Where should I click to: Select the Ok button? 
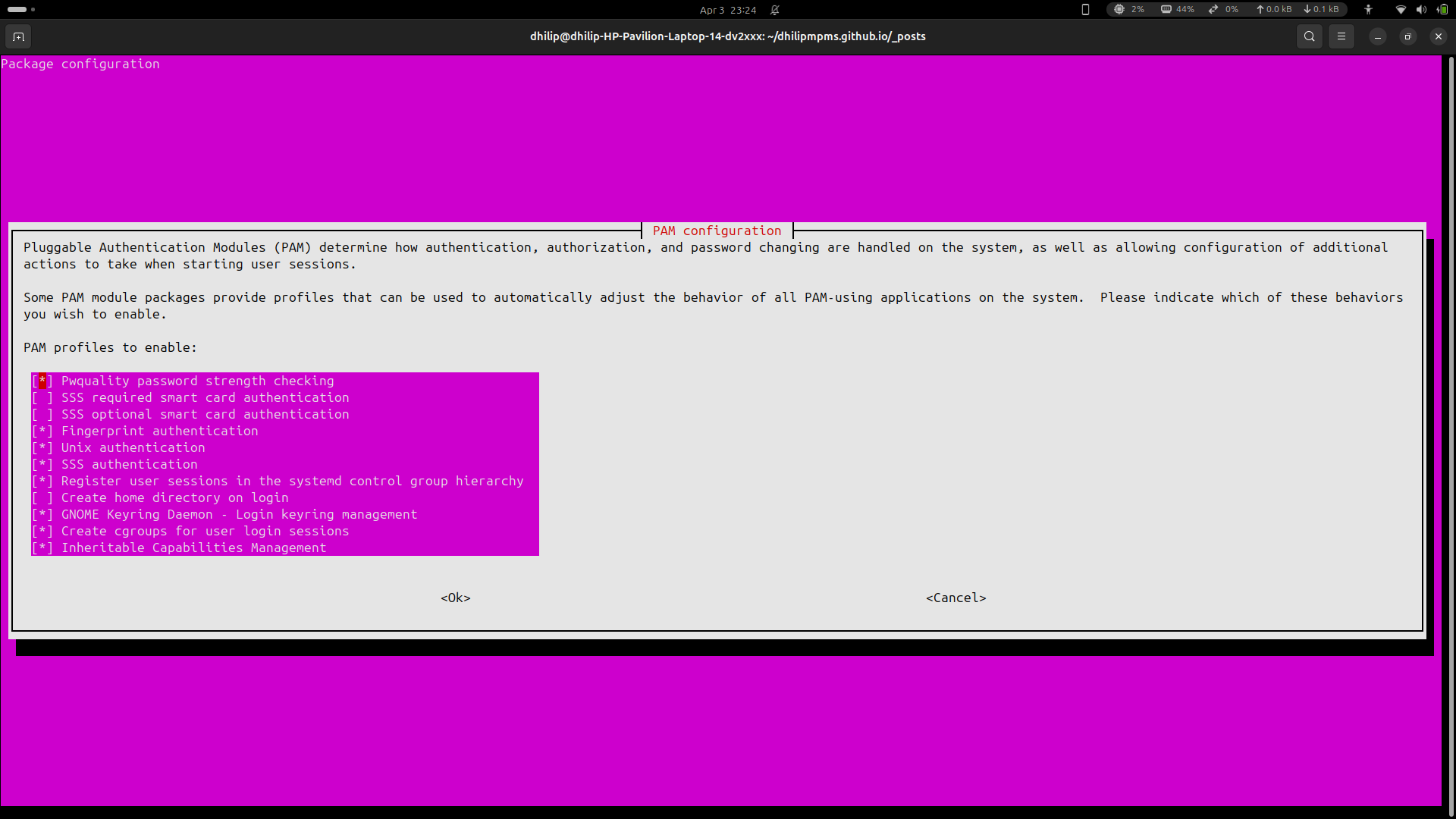click(455, 598)
